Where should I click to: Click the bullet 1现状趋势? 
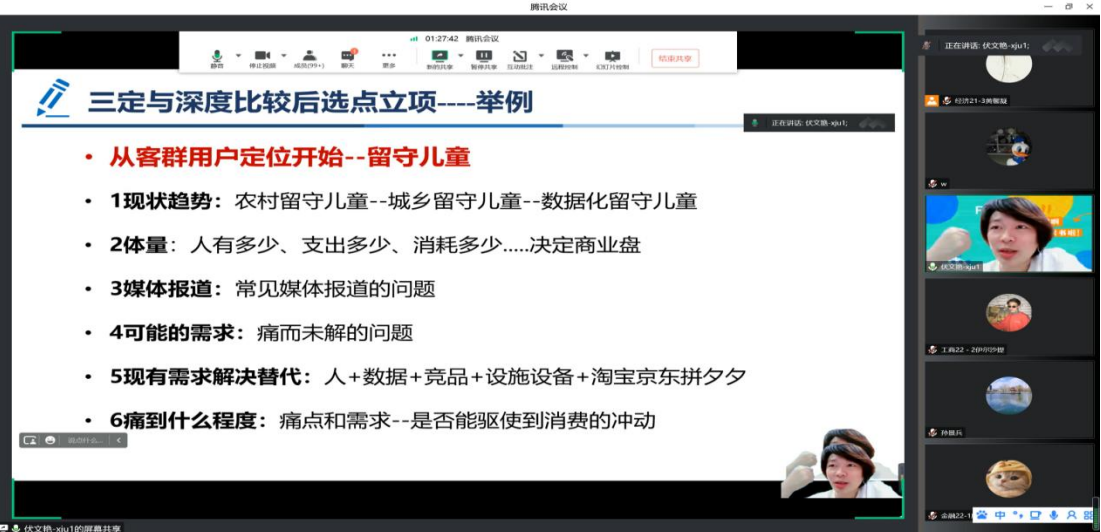click(x=160, y=201)
